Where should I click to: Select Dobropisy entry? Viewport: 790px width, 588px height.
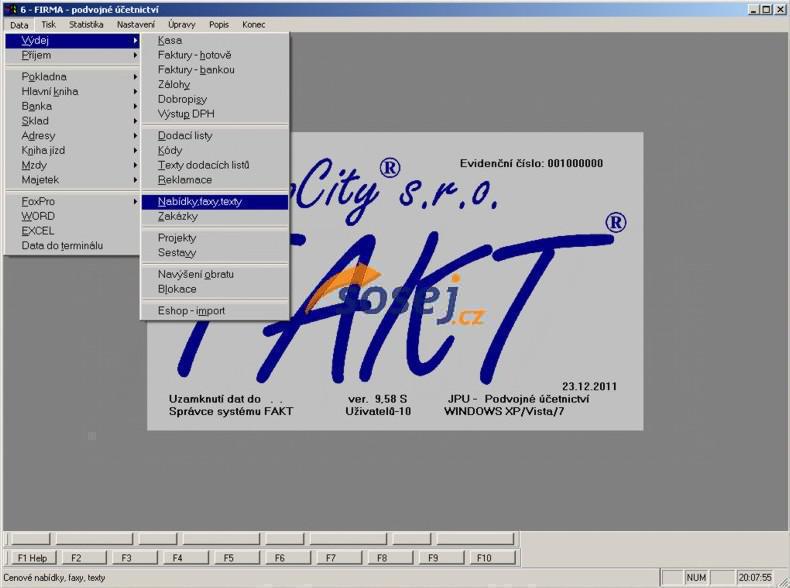215,99
